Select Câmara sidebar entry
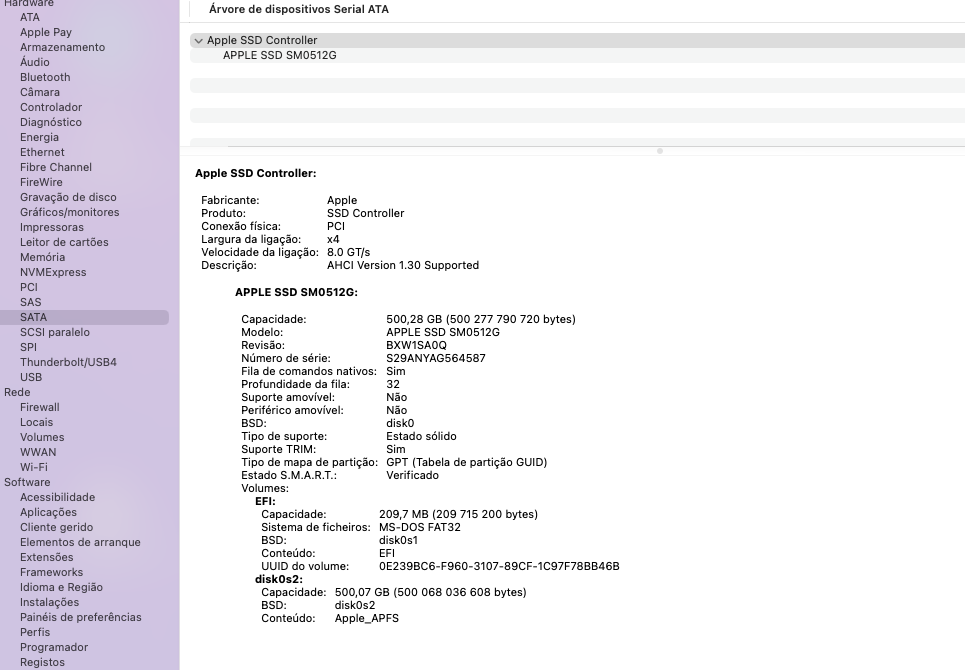965x670 pixels. [39, 92]
